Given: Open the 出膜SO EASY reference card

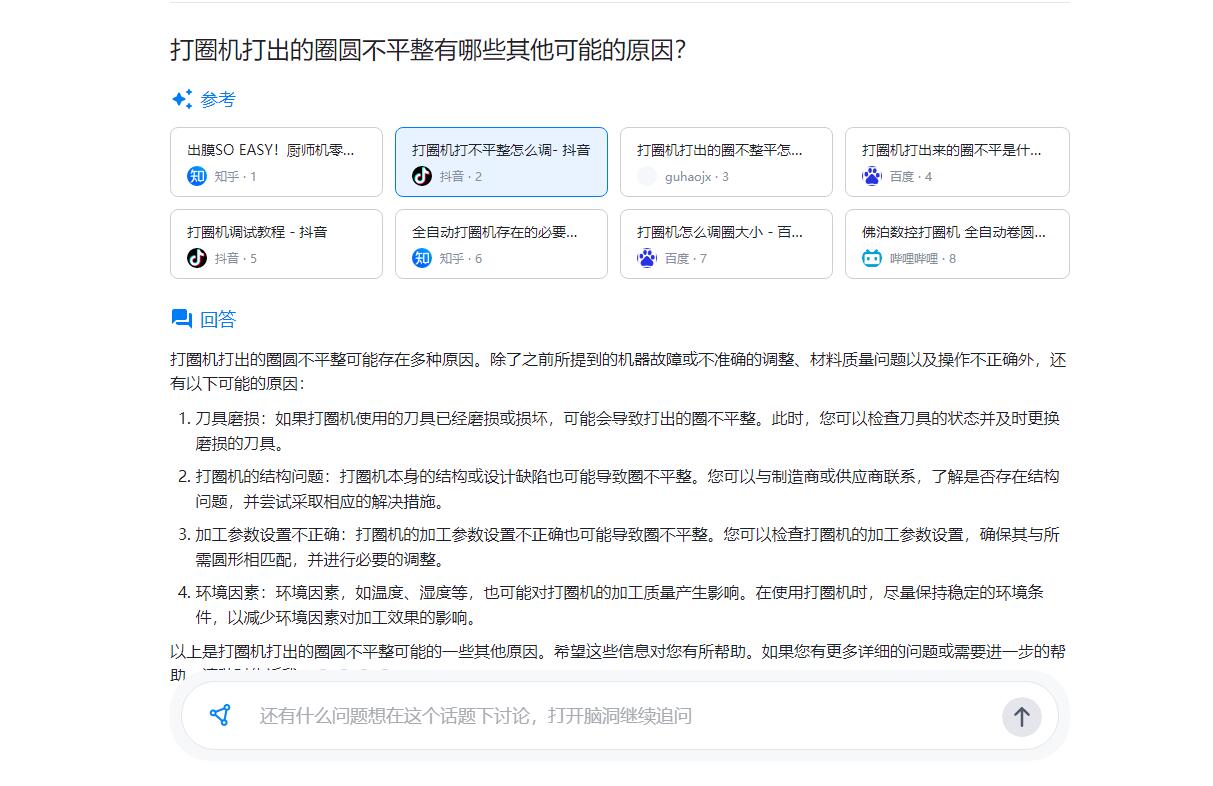Looking at the screenshot, I should [x=276, y=162].
